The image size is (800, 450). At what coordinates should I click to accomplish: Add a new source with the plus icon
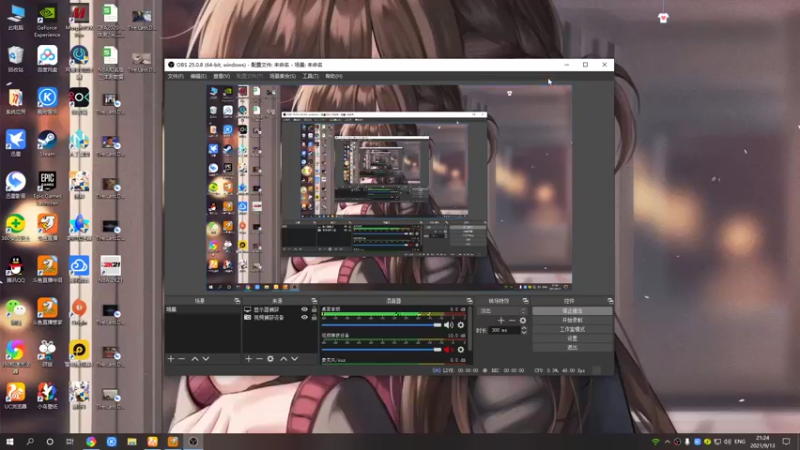[x=248, y=359]
